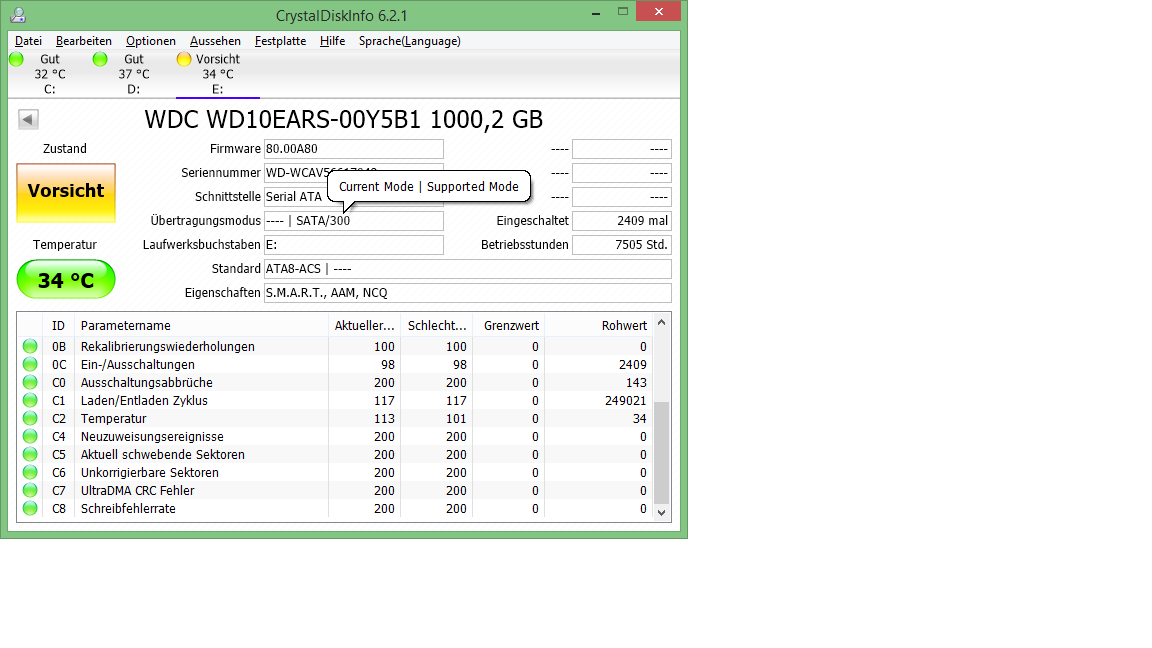Click scrollbar up arrow in SMART list

click(661, 323)
